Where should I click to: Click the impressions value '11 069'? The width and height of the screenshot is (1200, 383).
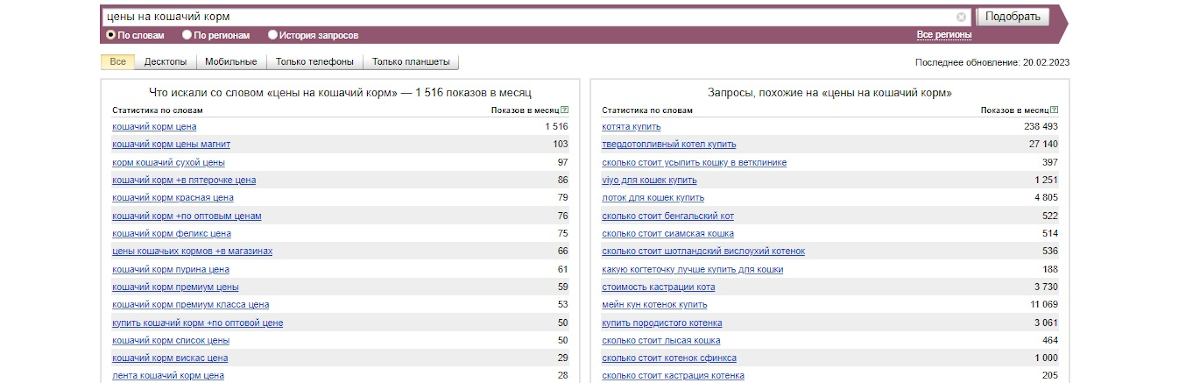pyautogui.click(x=1043, y=304)
